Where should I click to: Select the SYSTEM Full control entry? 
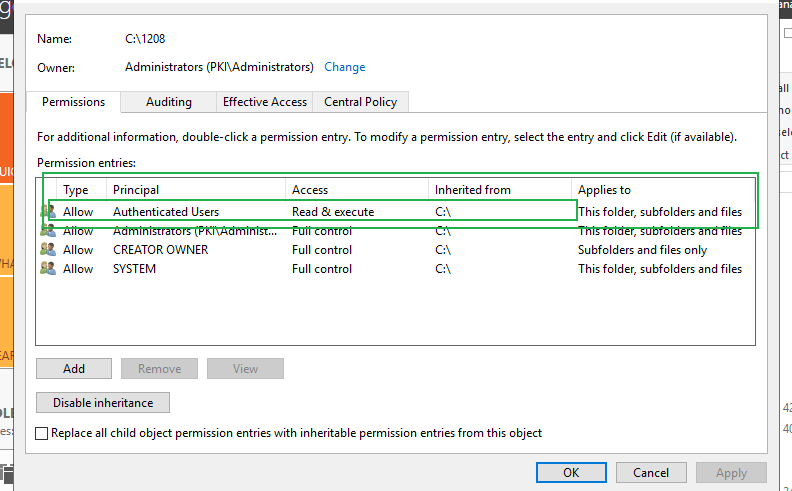click(320, 269)
